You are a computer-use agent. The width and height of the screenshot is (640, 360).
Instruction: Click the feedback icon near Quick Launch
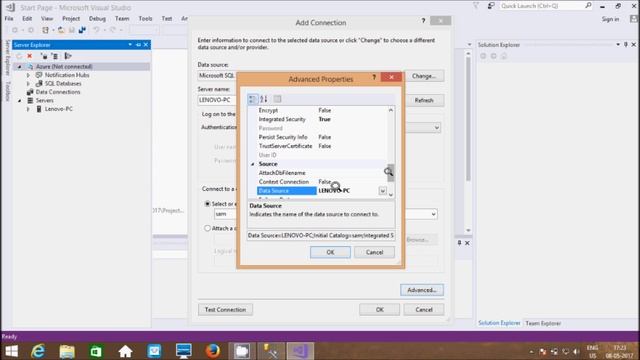(491, 6)
